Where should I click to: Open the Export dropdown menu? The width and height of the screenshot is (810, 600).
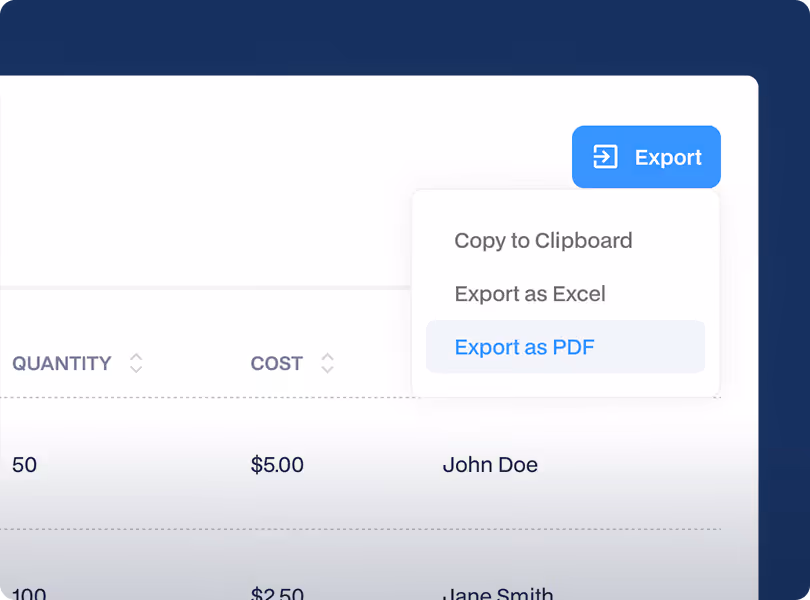(x=646, y=156)
